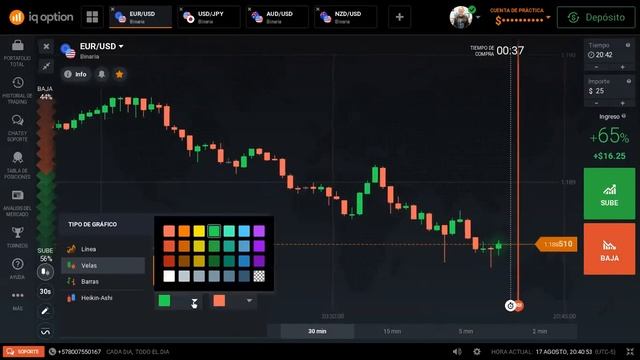The height and width of the screenshot is (360, 640).
Task: Mute sound with speaker icon
Action: tap(457, 351)
